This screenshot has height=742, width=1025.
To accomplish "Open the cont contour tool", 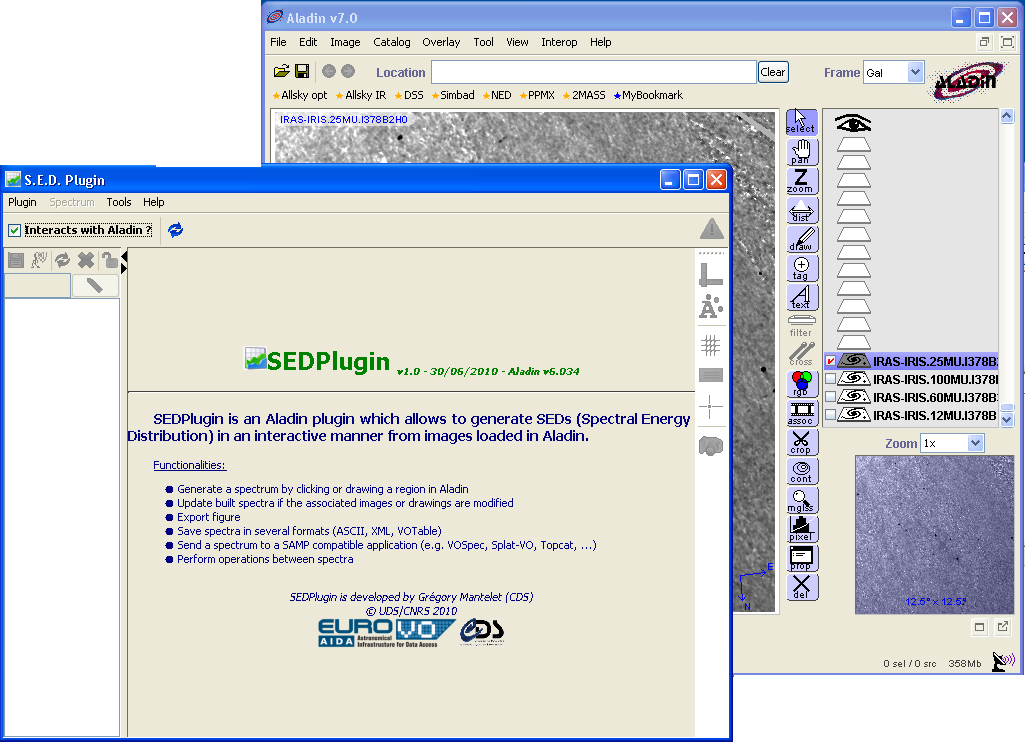I will 801,471.
